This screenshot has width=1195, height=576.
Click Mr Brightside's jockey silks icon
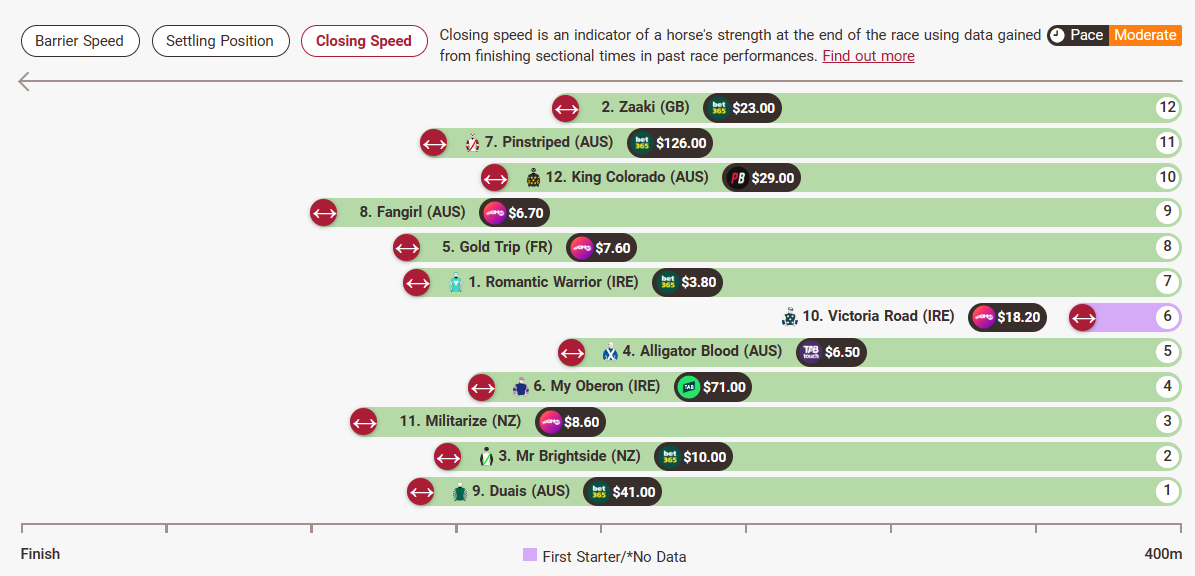coord(487,457)
